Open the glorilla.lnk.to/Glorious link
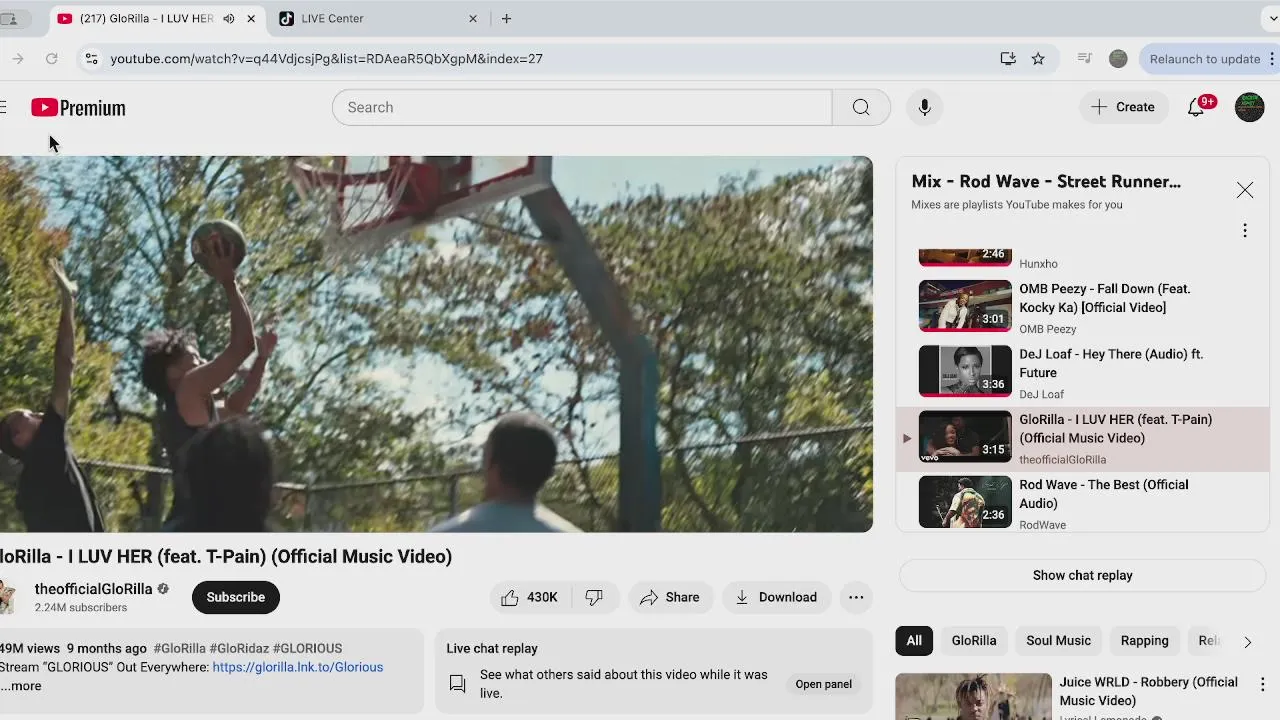Screen dimensions: 1280x720 click(298, 667)
